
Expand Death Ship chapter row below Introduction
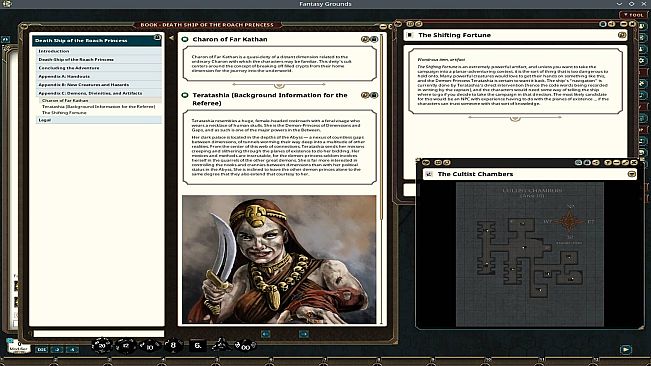99,59
